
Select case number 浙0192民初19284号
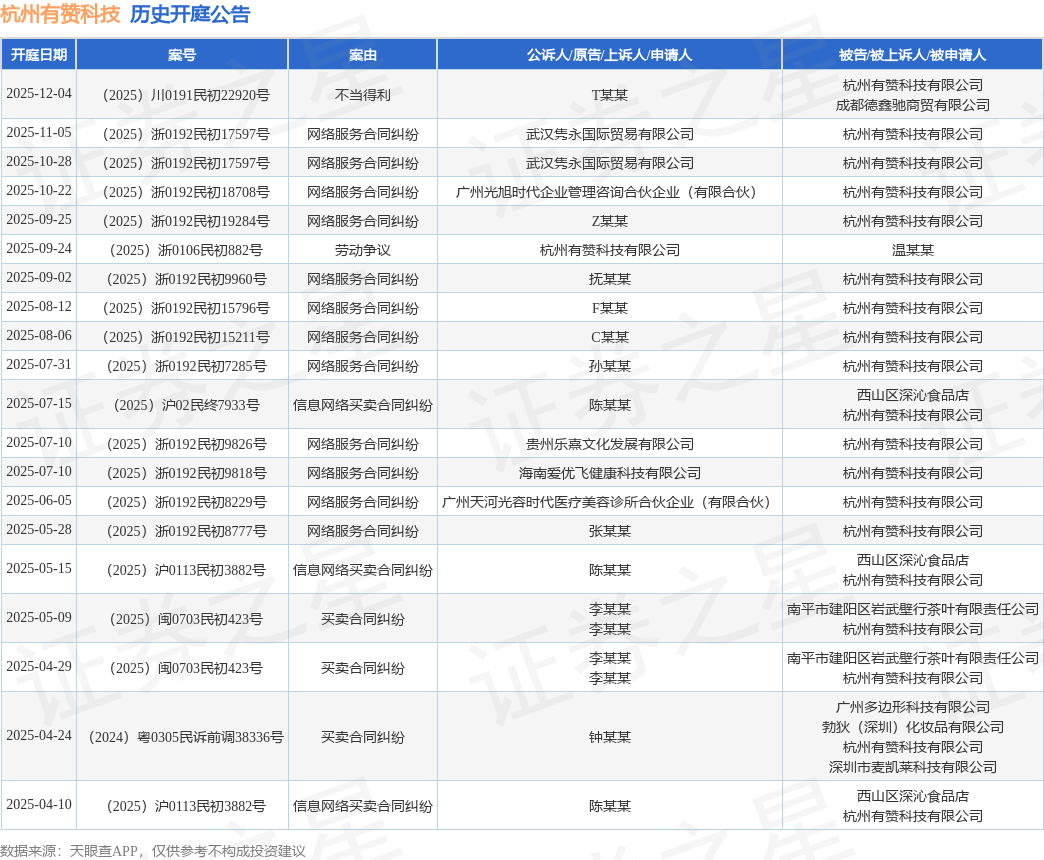point(186,221)
